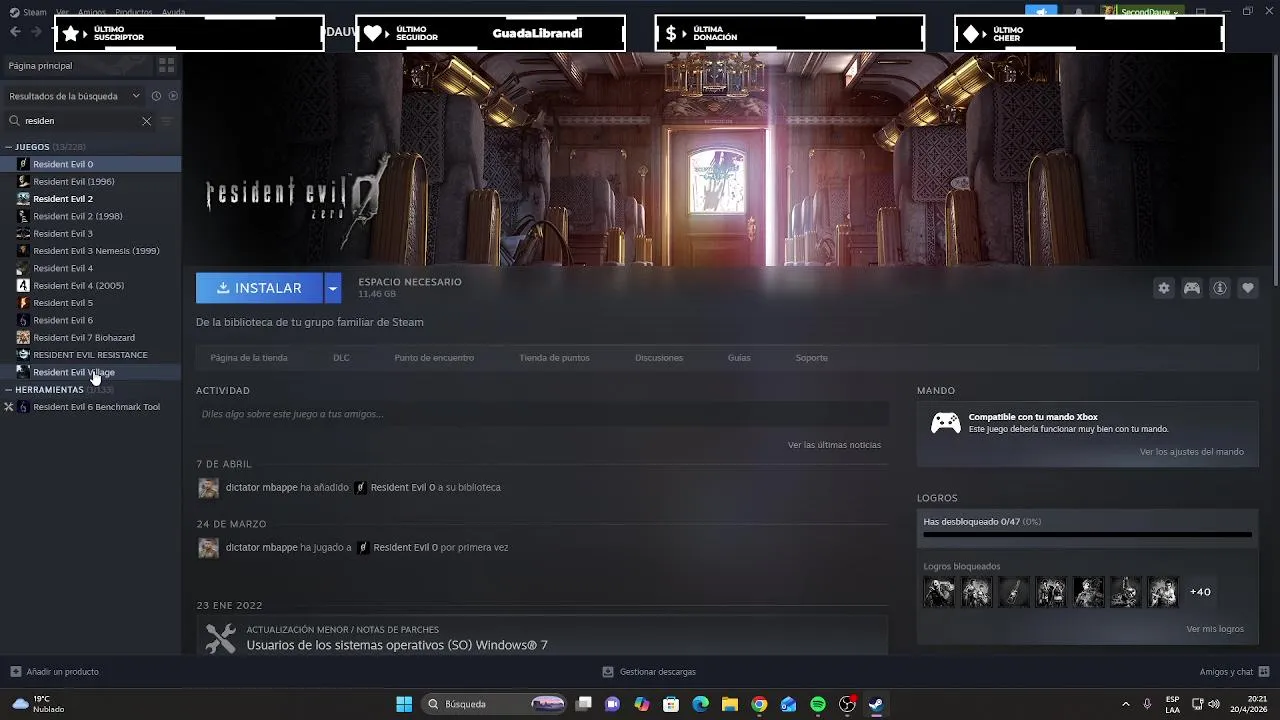Click the library search field containing residen
This screenshot has width=1280, height=720.
80,121
